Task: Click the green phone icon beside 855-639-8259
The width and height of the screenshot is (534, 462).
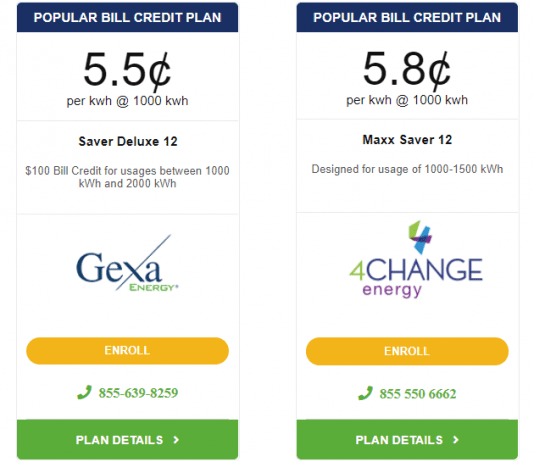Action: (x=84, y=392)
